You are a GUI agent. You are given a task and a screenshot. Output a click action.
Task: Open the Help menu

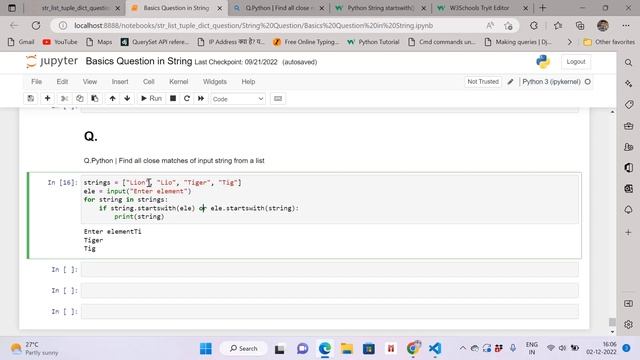pyautogui.click(x=248, y=82)
